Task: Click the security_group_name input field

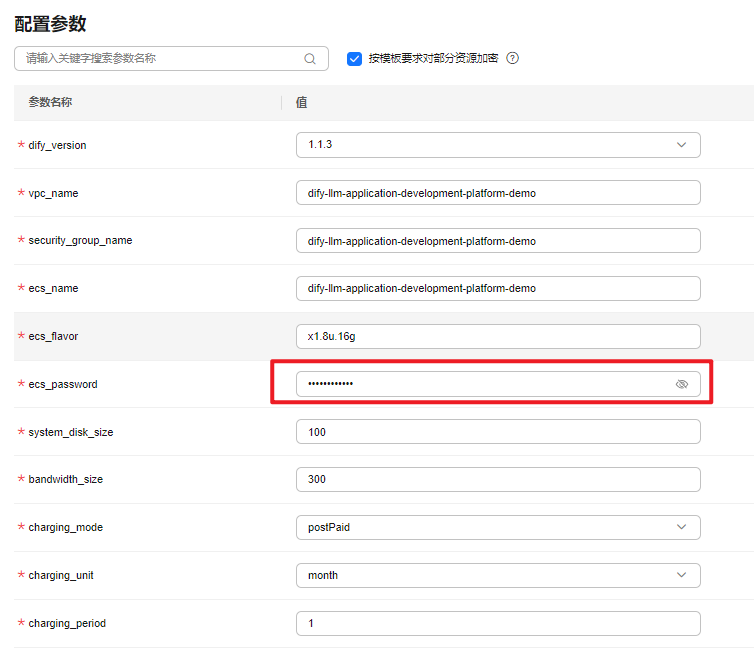Action: click(x=498, y=240)
